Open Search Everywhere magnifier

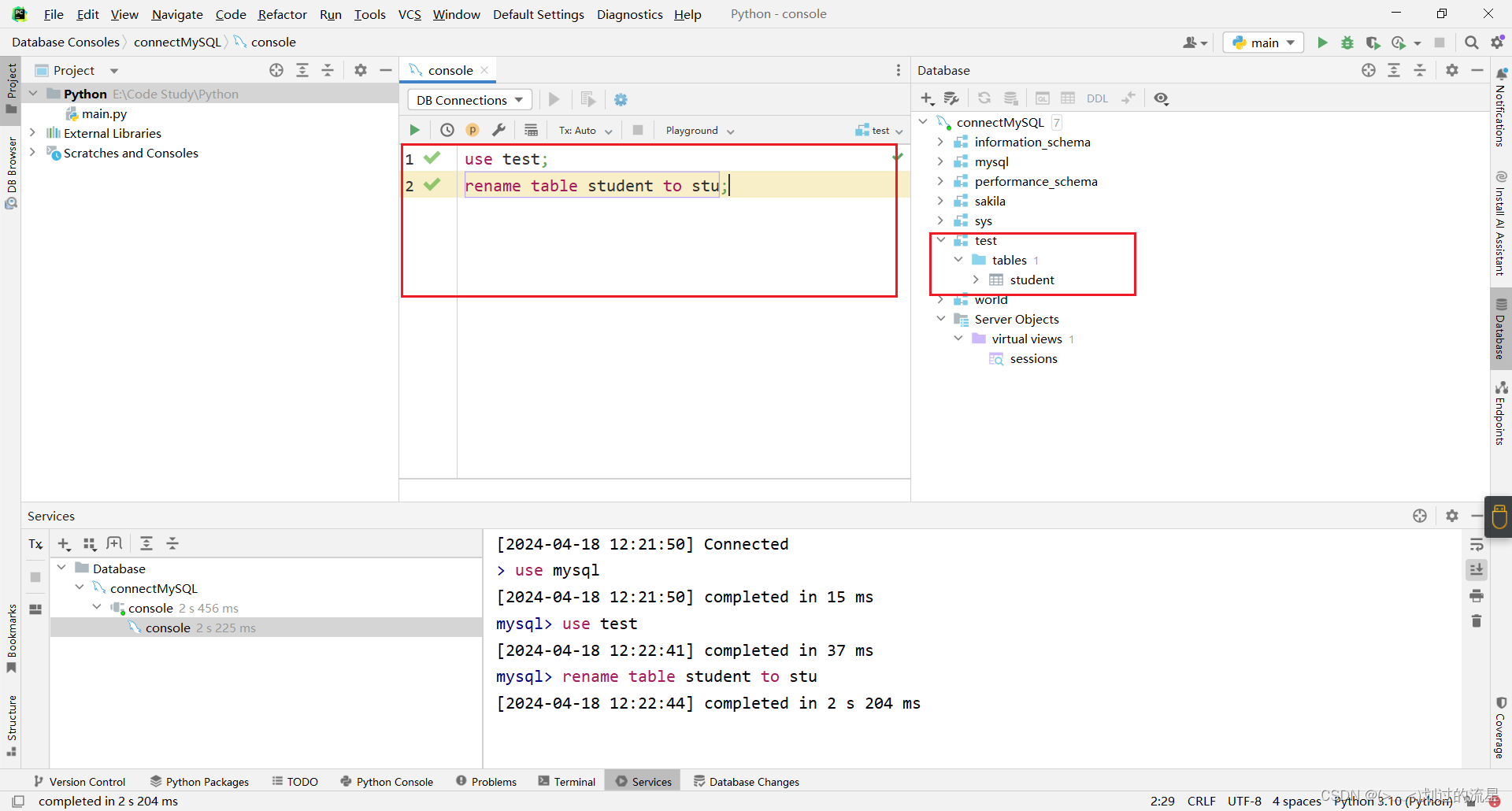click(x=1471, y=43)
